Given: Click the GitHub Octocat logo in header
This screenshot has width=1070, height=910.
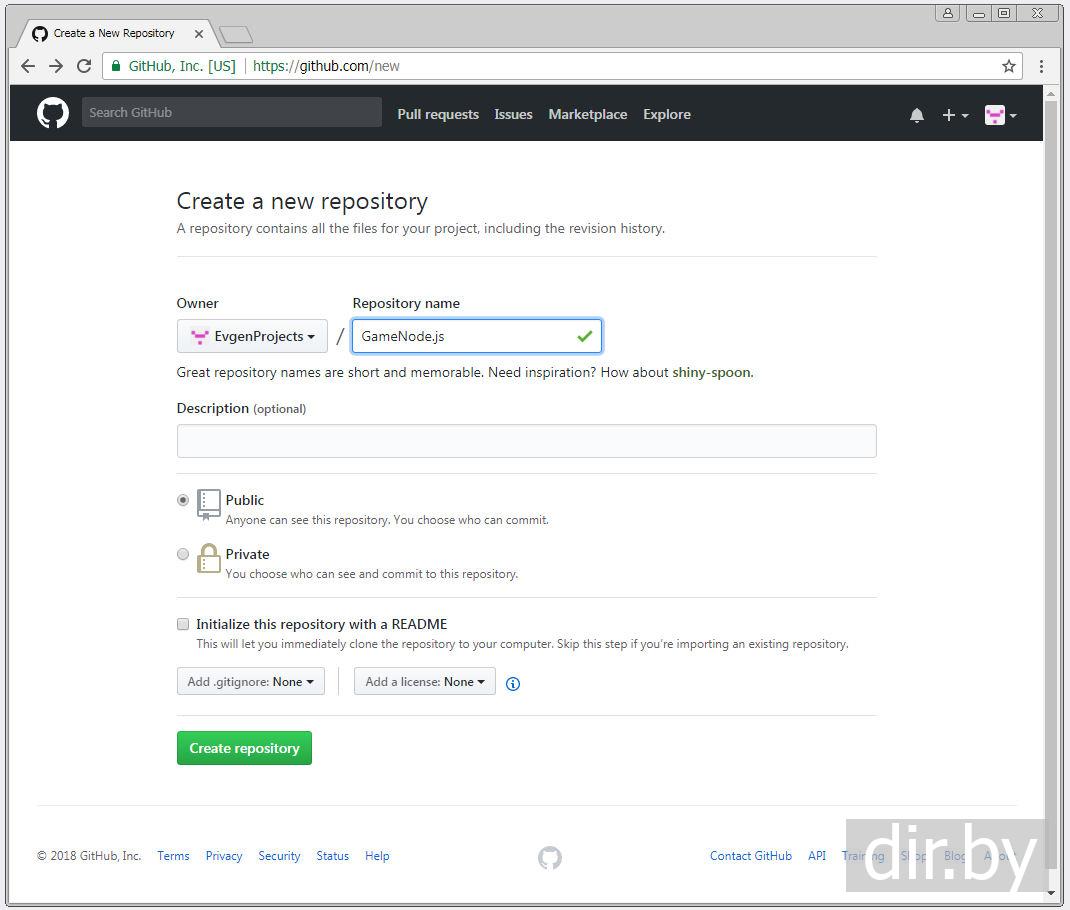Looking at the screenshot, I should [53, 113].
